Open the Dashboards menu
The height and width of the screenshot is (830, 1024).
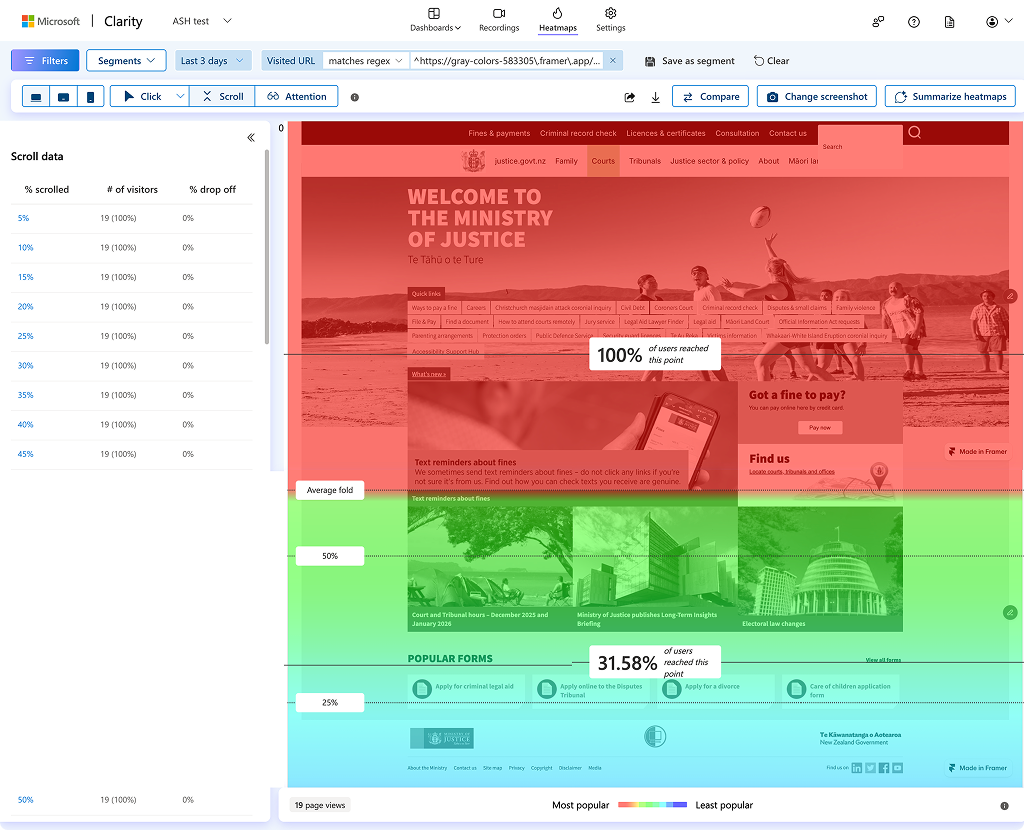[x=435, y=20]
